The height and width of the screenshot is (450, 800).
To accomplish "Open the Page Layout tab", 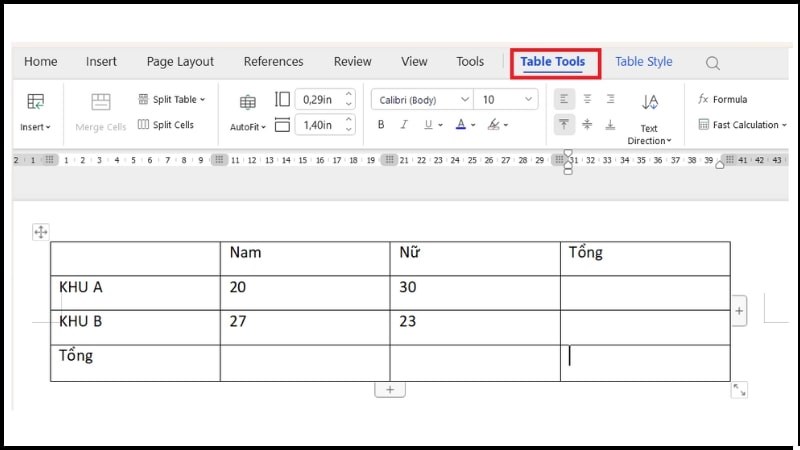I will 180,62.
